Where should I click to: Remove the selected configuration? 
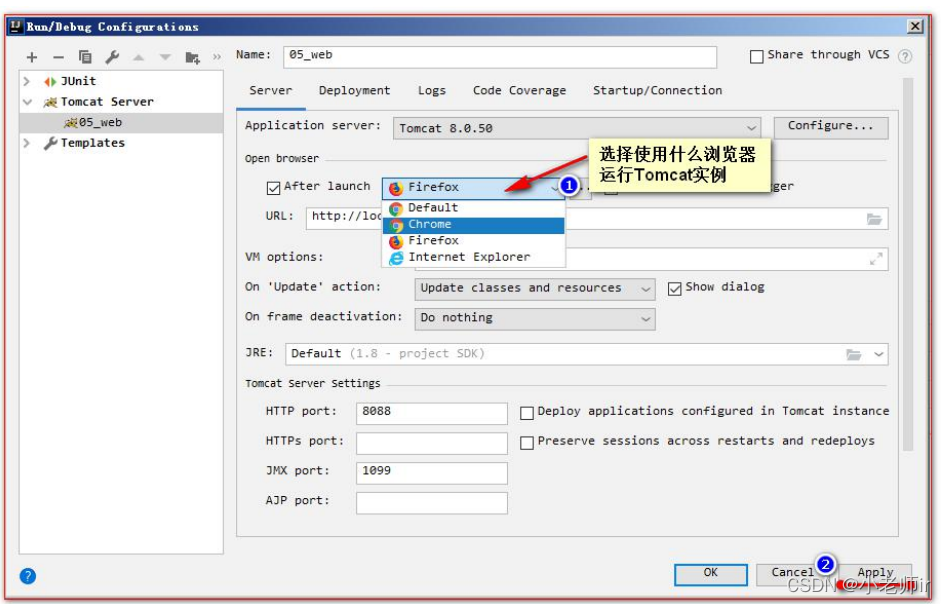click(59, 57)
